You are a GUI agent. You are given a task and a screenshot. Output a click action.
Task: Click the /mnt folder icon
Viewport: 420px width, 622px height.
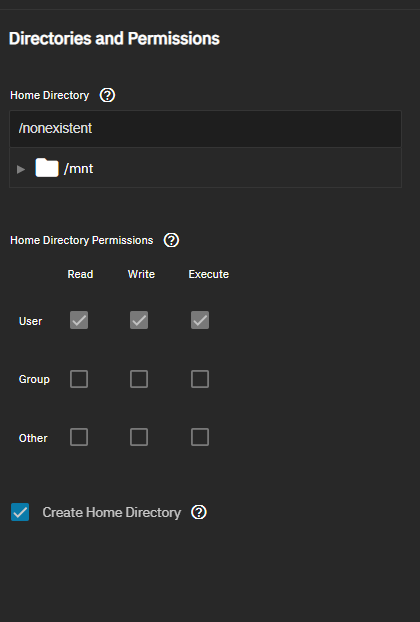click(47, 168)
